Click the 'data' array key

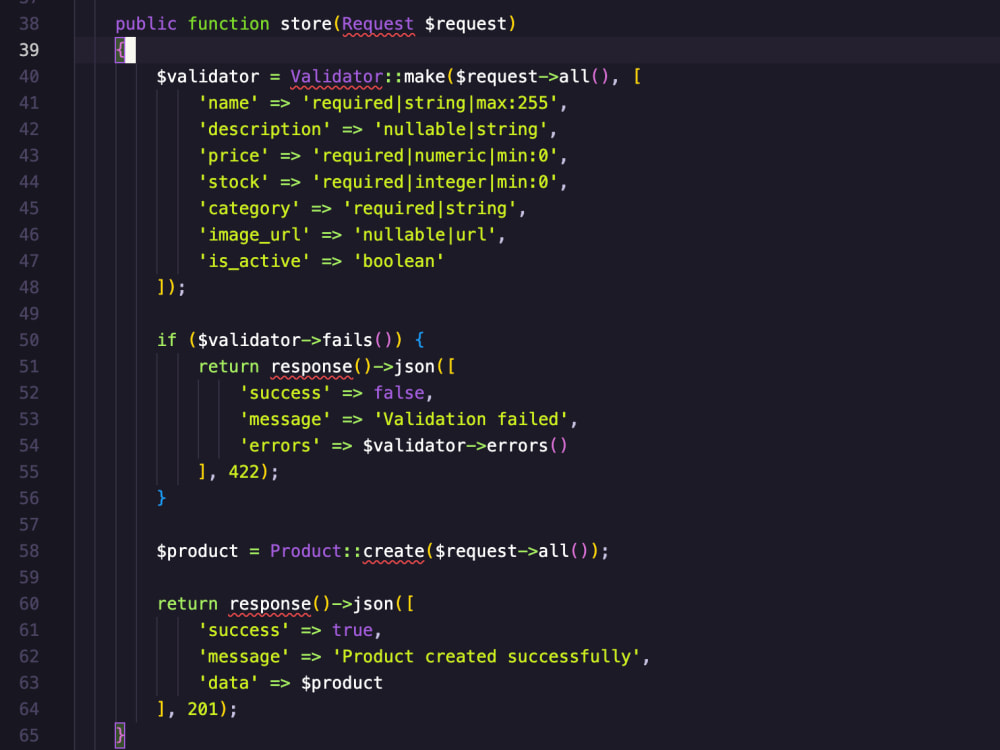[228, 683]
